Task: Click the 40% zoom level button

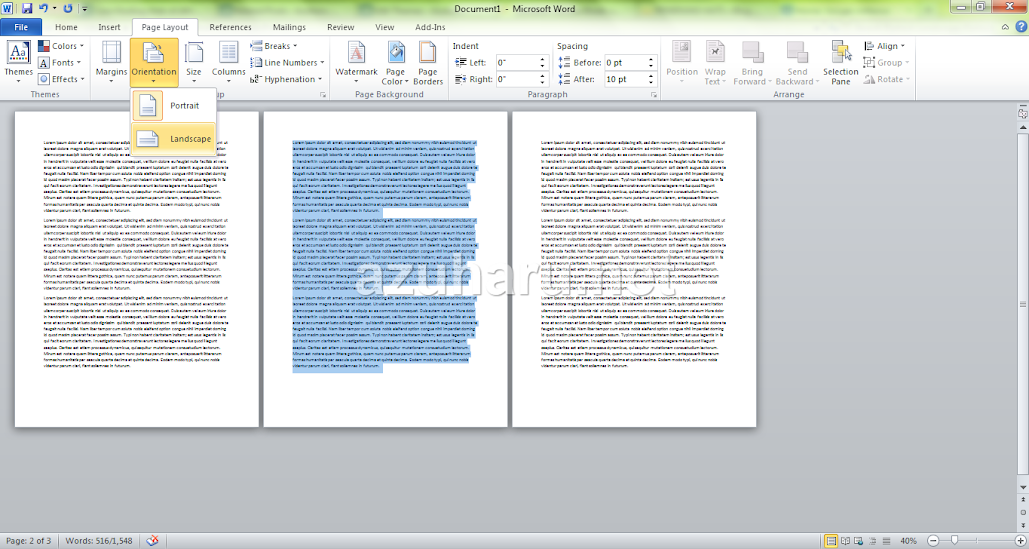Action: coord(908,541)
